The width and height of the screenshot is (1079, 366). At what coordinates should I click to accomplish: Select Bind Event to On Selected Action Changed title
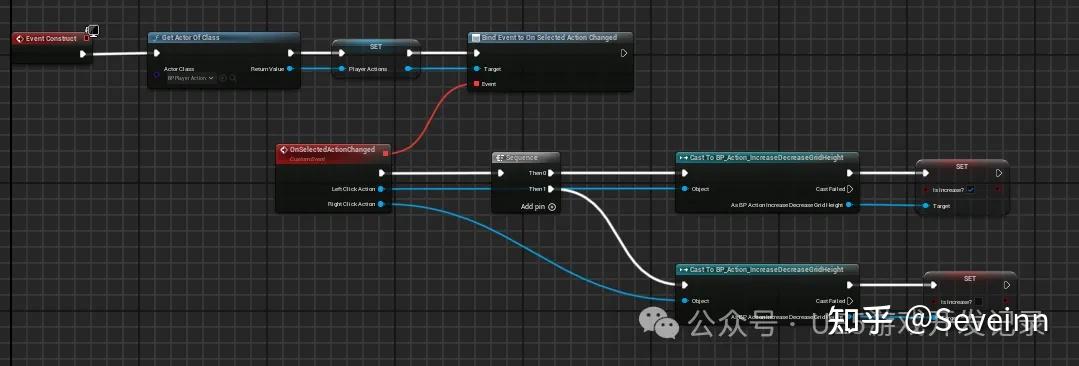coord(550,37)
